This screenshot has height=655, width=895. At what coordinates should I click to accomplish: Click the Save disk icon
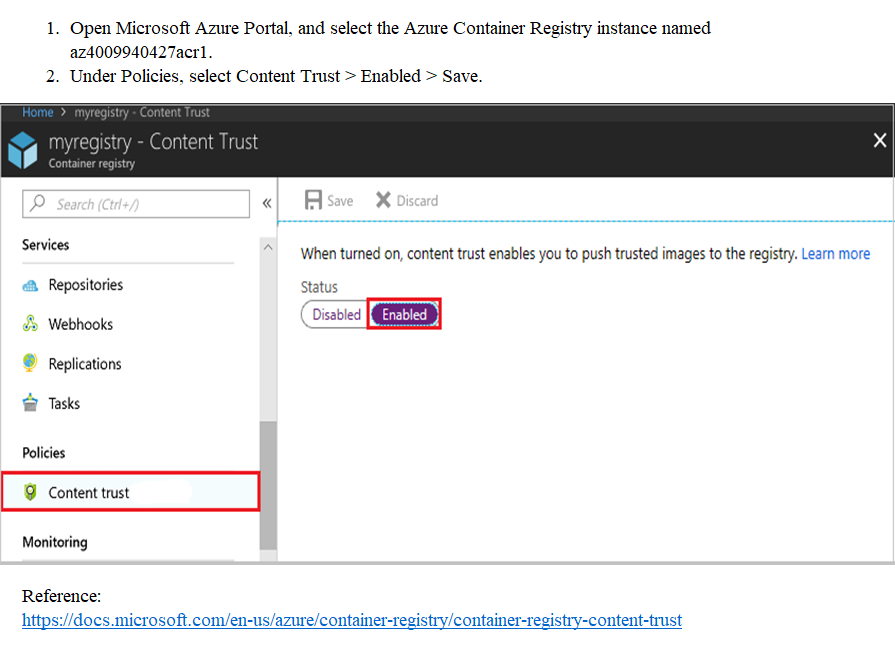313,200
